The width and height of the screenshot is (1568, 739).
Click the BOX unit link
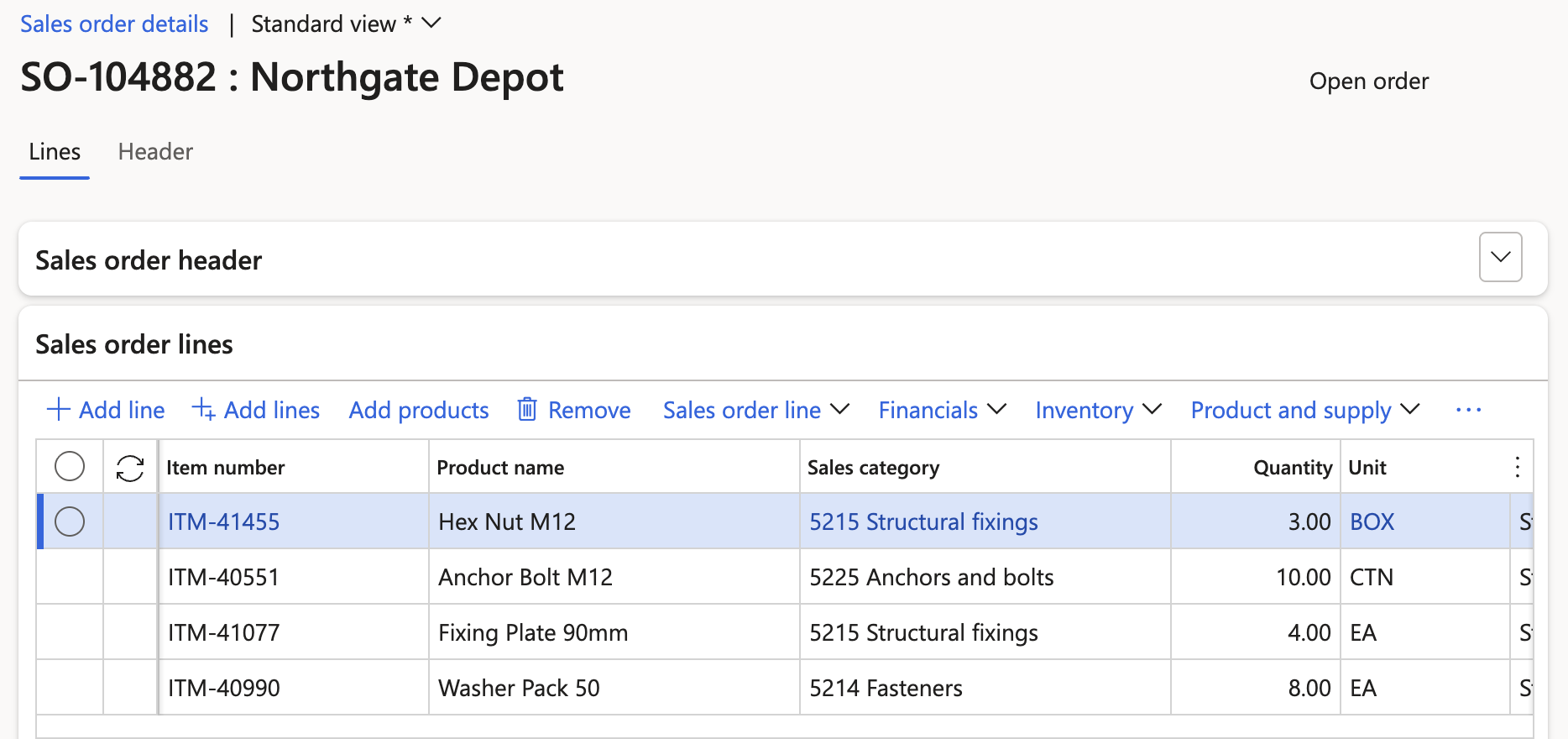tap(1372, 521)
